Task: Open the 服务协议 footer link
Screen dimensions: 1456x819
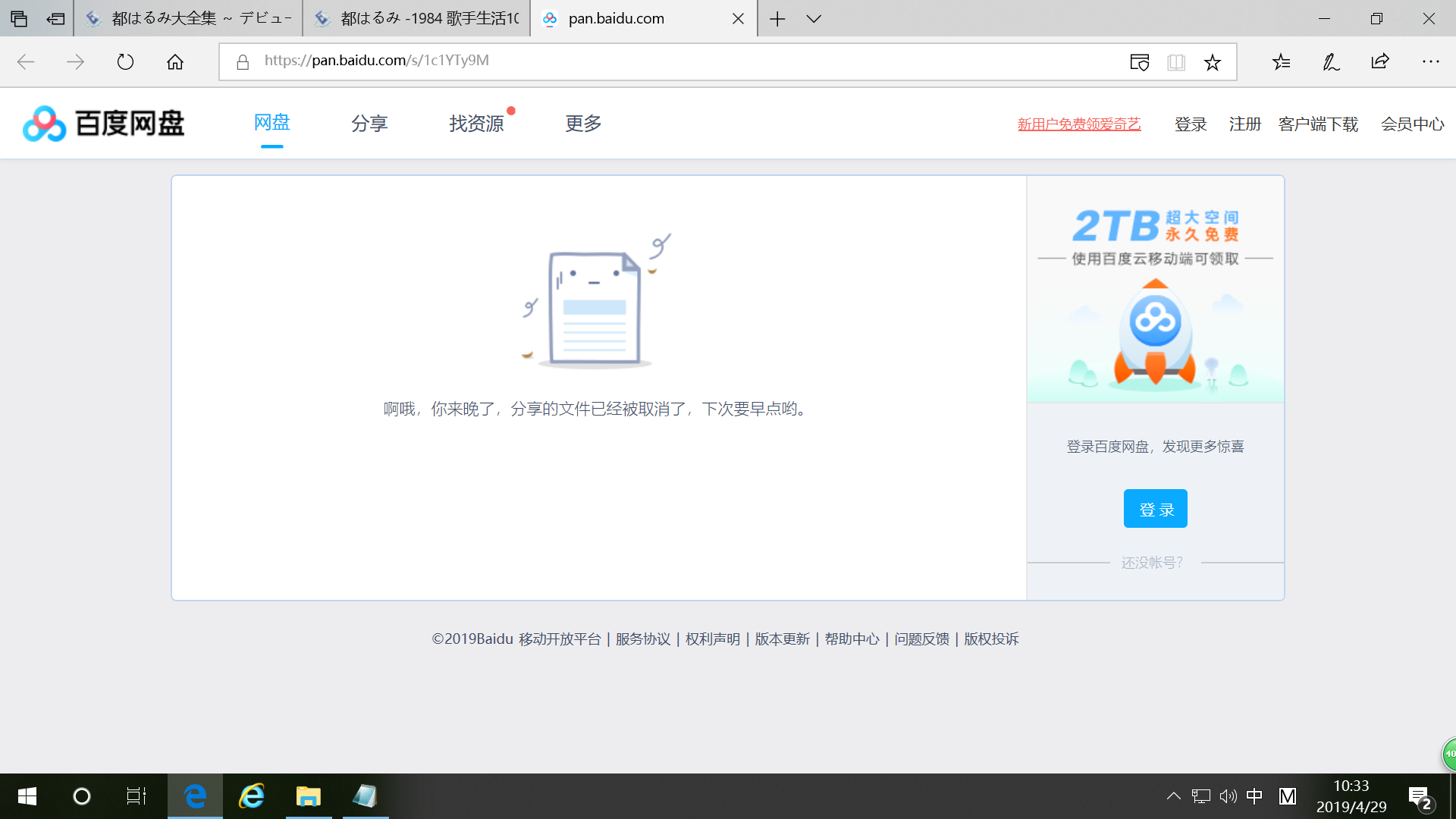Action: (643, 639)
